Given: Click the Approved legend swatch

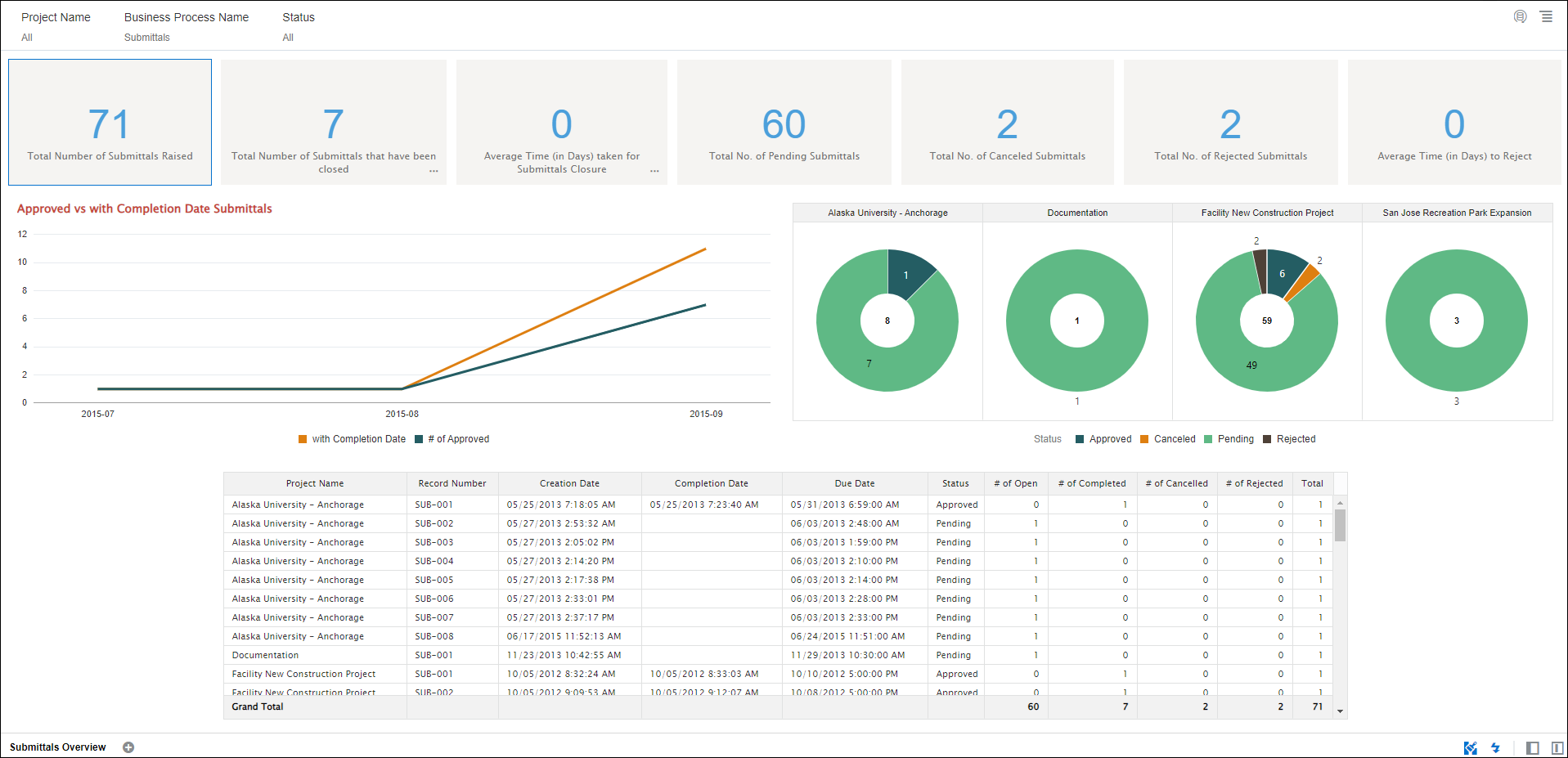Looking at the screenshot, I should pyautogui.click(x=1081, y=439).
